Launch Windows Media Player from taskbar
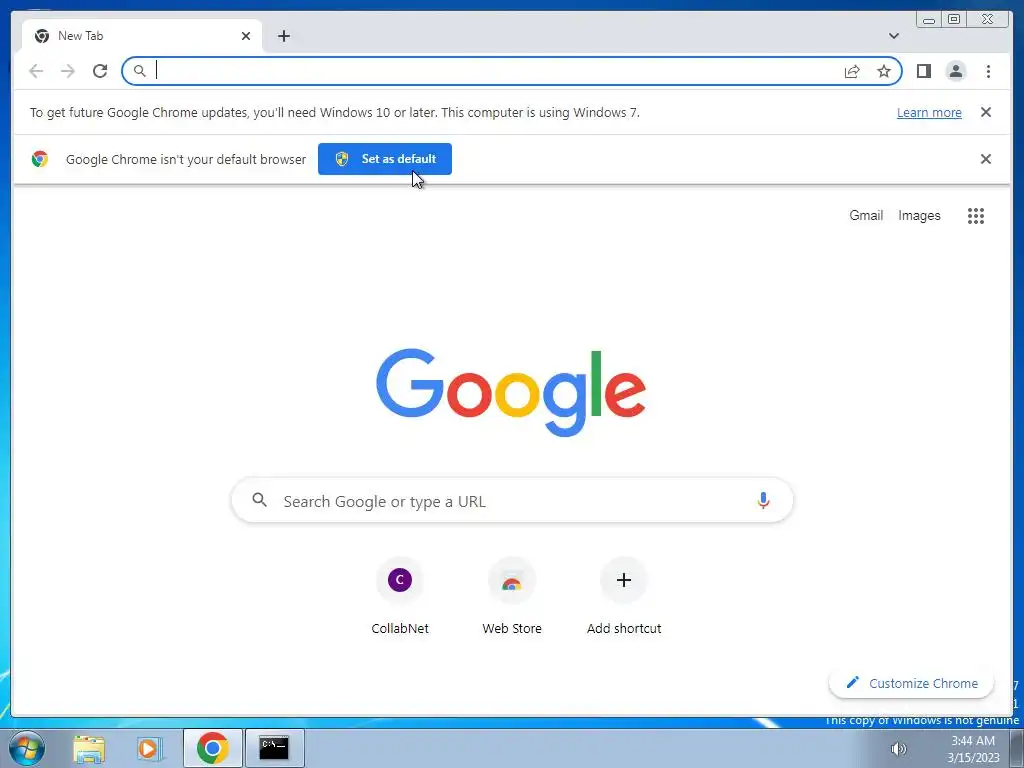Viewport: 1024px width, 768px height. (149, 748)
